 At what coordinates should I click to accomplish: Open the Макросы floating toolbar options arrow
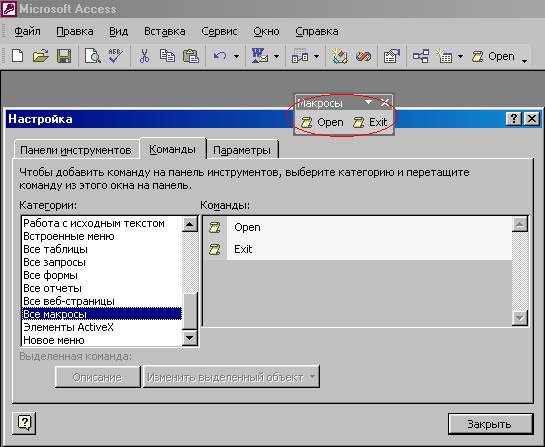tap(368, 102)
